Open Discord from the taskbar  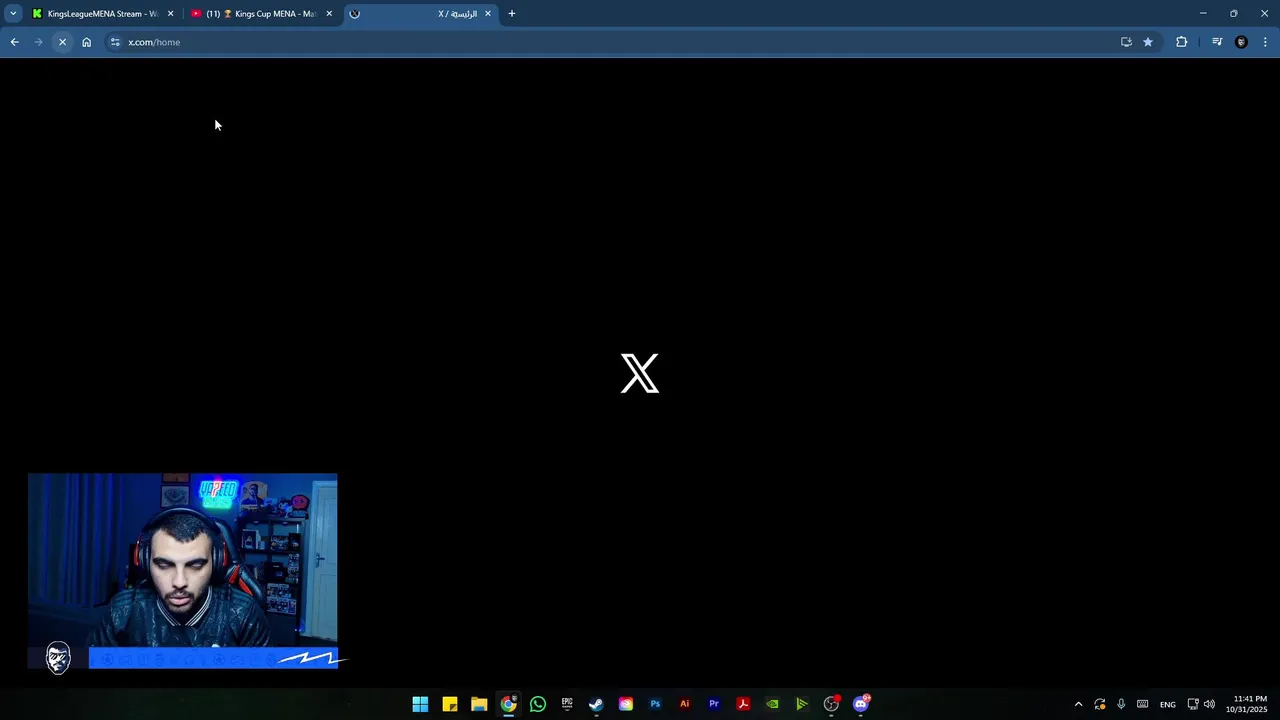[861, 704]
